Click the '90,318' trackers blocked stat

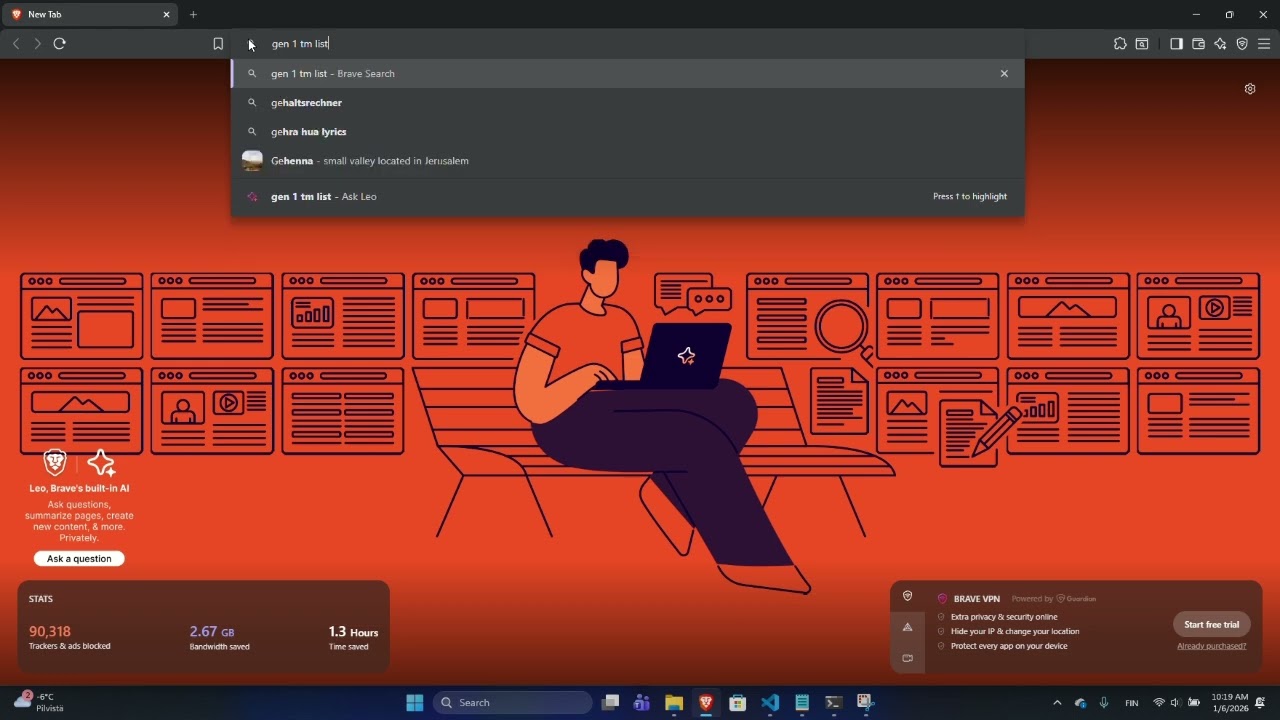[x=50, y=632]
